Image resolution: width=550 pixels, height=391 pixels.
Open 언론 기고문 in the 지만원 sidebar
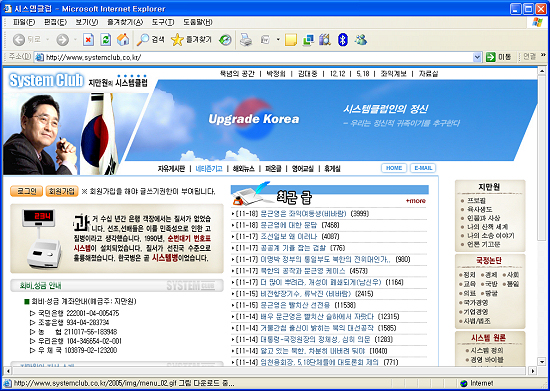pyautogui.click(x=483, y=244)
